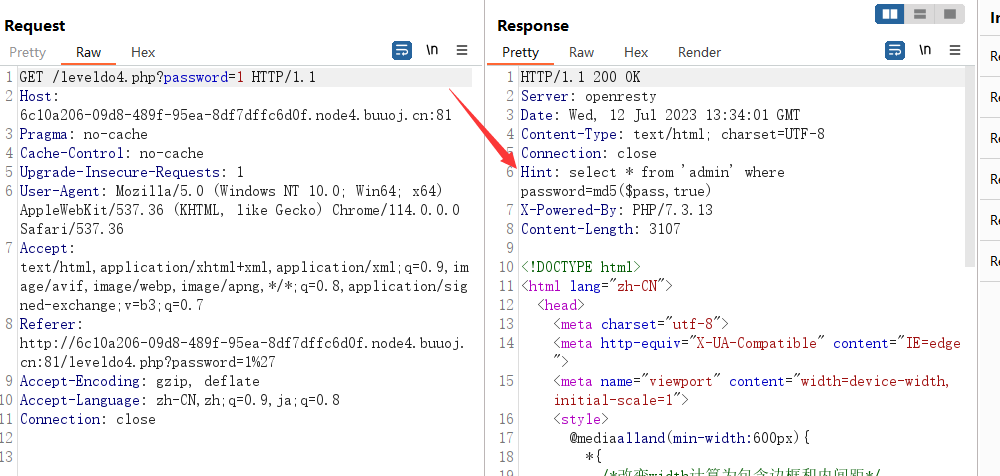
Task: Switch Request view to Hex tab
Action: click(143, 52)
